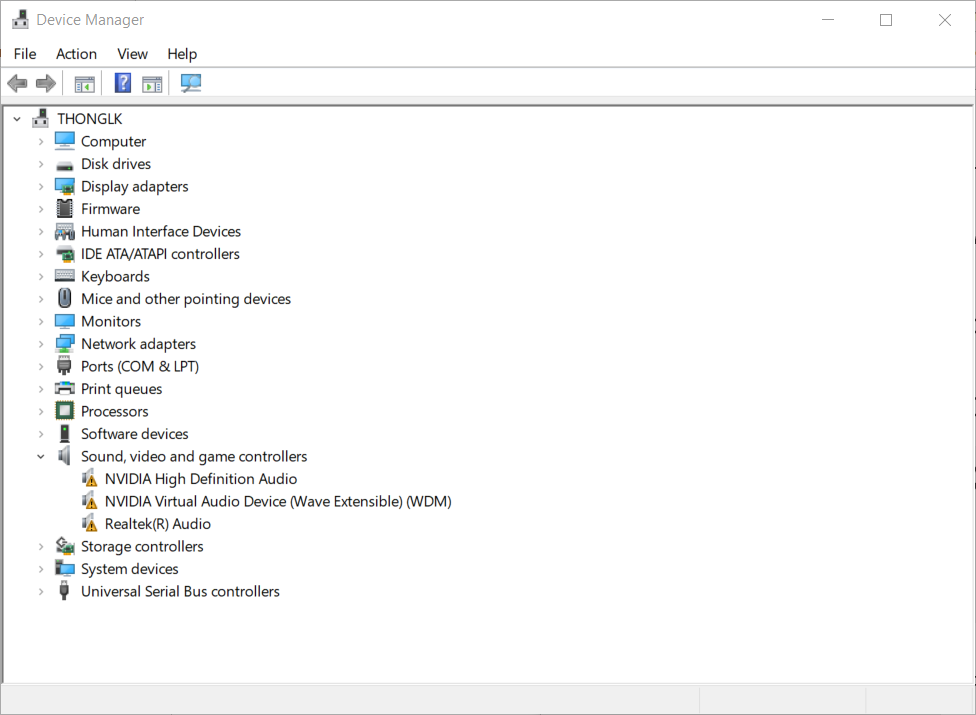
Task: Click Scan for hardware changes icon
Action: tap(190, 83)
